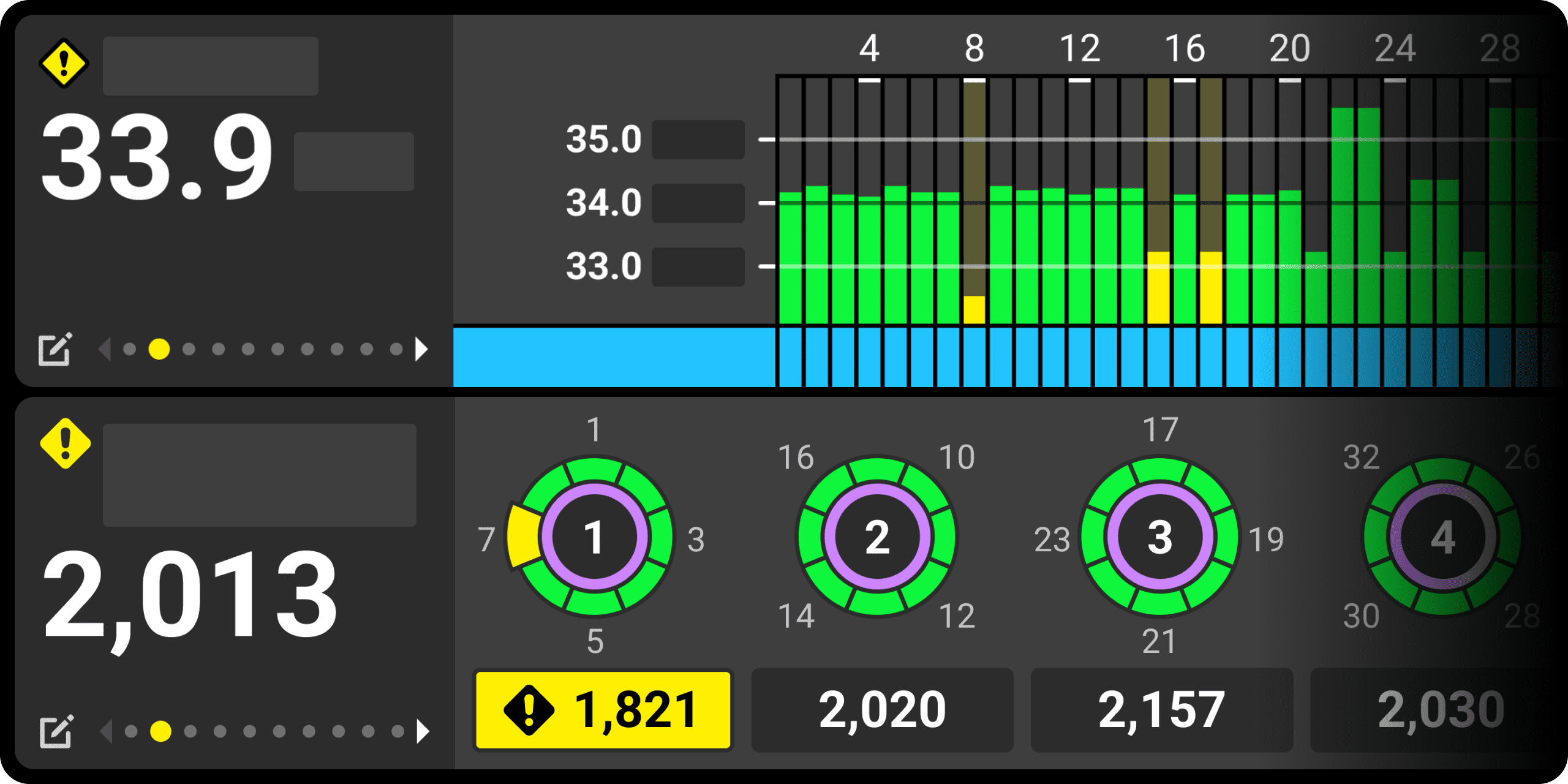Advance with the right arrow in top panel

[x=421, y=349]
